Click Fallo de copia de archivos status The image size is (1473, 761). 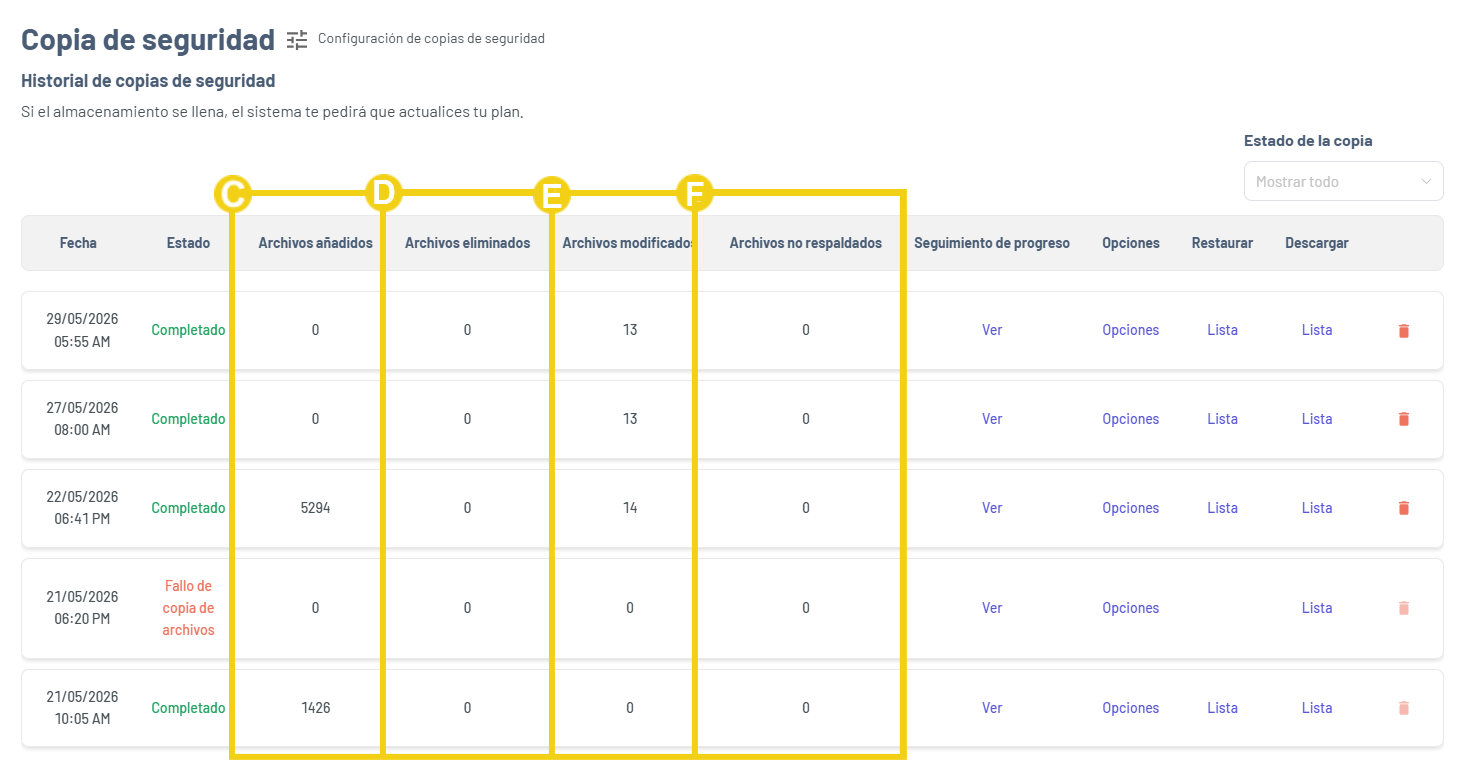[188, 608]
